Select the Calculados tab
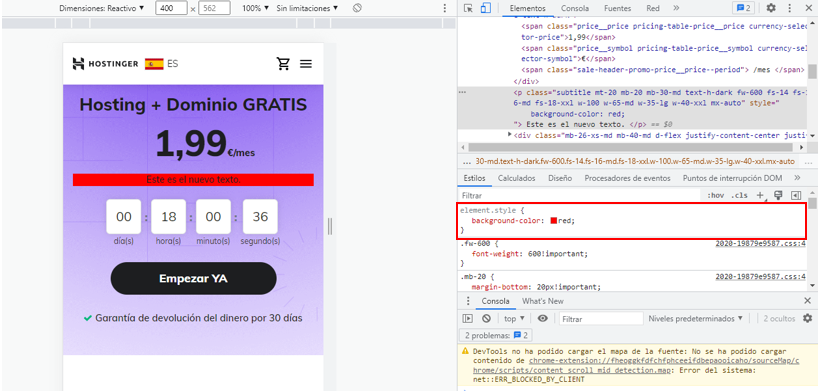The height and width of the screenshot is (391, 819). [x=517, y=178]
